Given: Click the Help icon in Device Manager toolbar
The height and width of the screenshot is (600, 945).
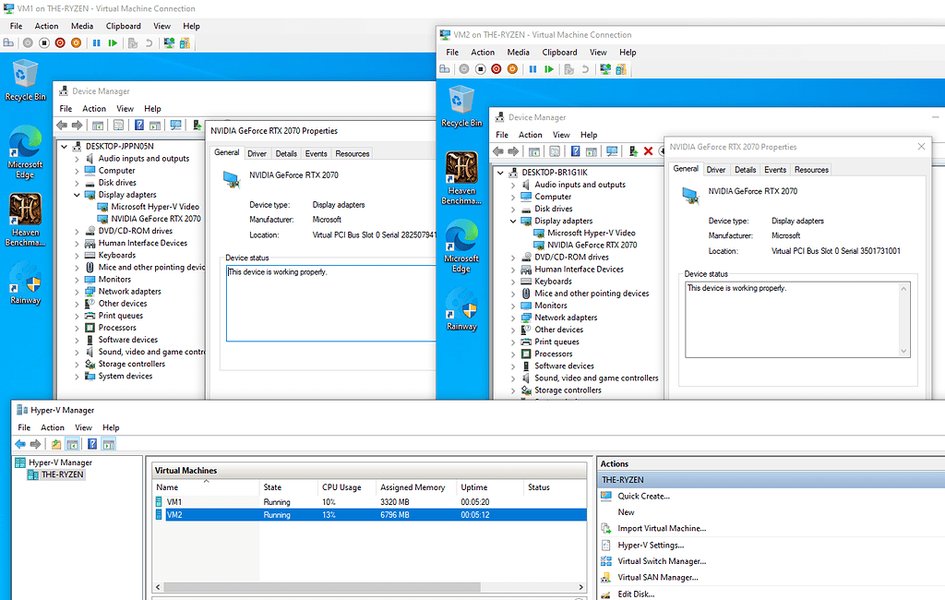Looking at the screenshot, I should (x=140, y=124).
